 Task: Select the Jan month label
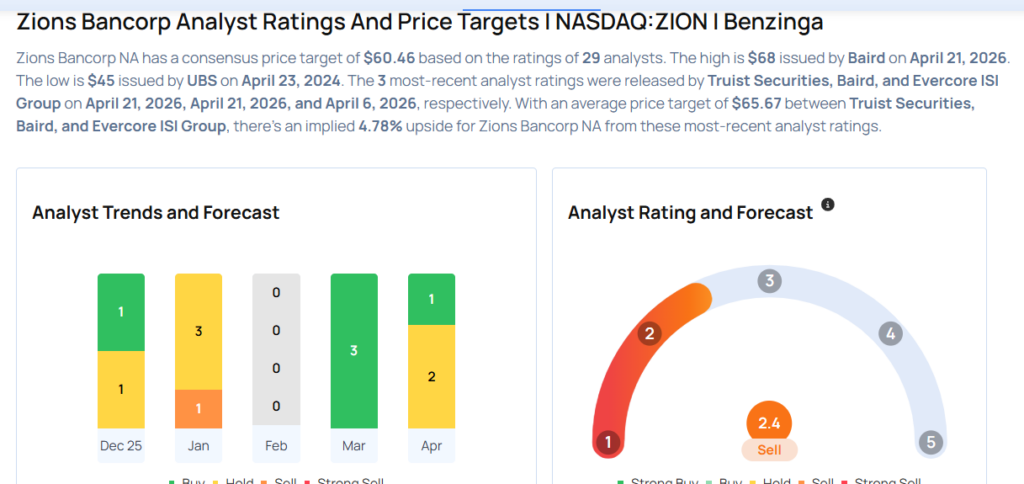(x=198, y=445)
